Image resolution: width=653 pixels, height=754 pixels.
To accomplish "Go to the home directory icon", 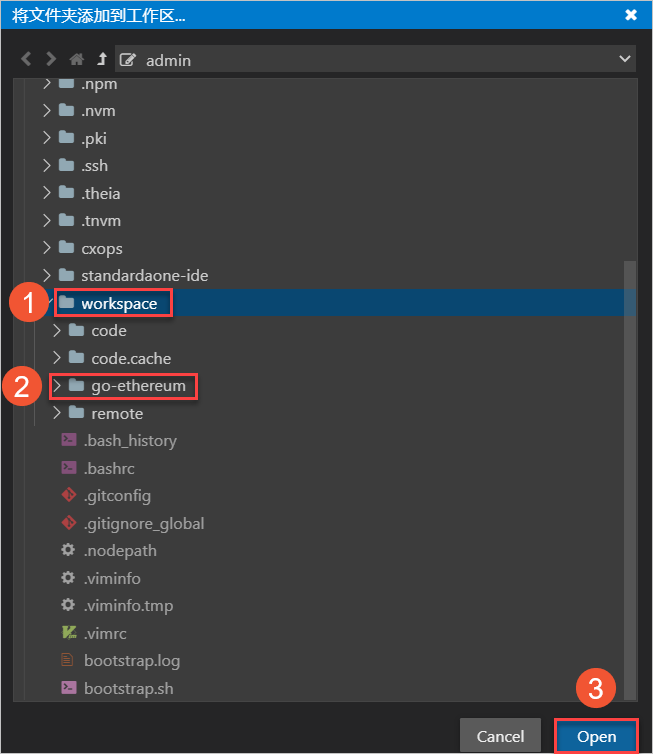I will click(77, 59).
